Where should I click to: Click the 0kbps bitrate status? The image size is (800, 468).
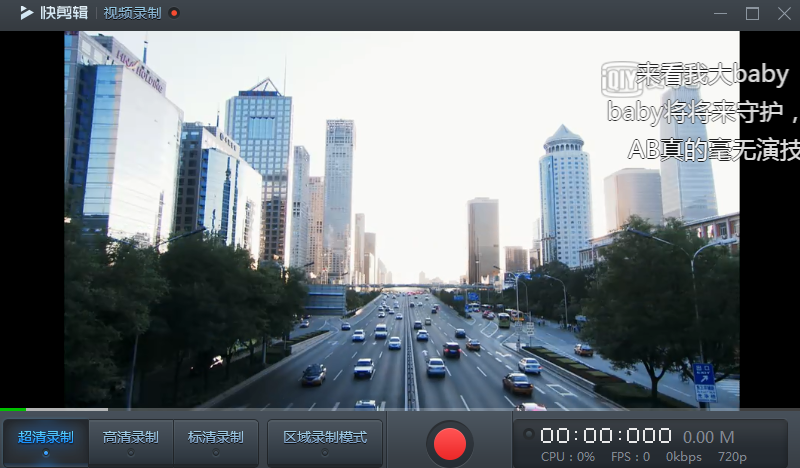click(x=684, y=457)
